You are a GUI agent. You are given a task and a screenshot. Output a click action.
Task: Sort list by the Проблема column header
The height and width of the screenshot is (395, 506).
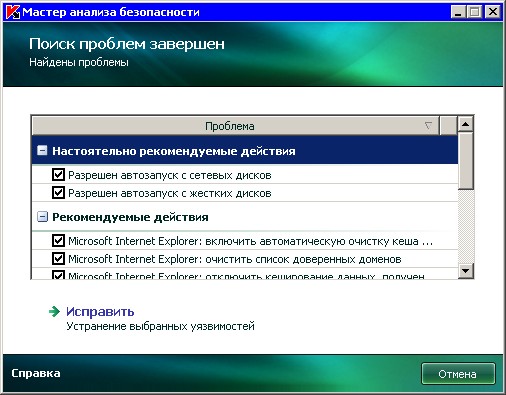coord(235,126)
